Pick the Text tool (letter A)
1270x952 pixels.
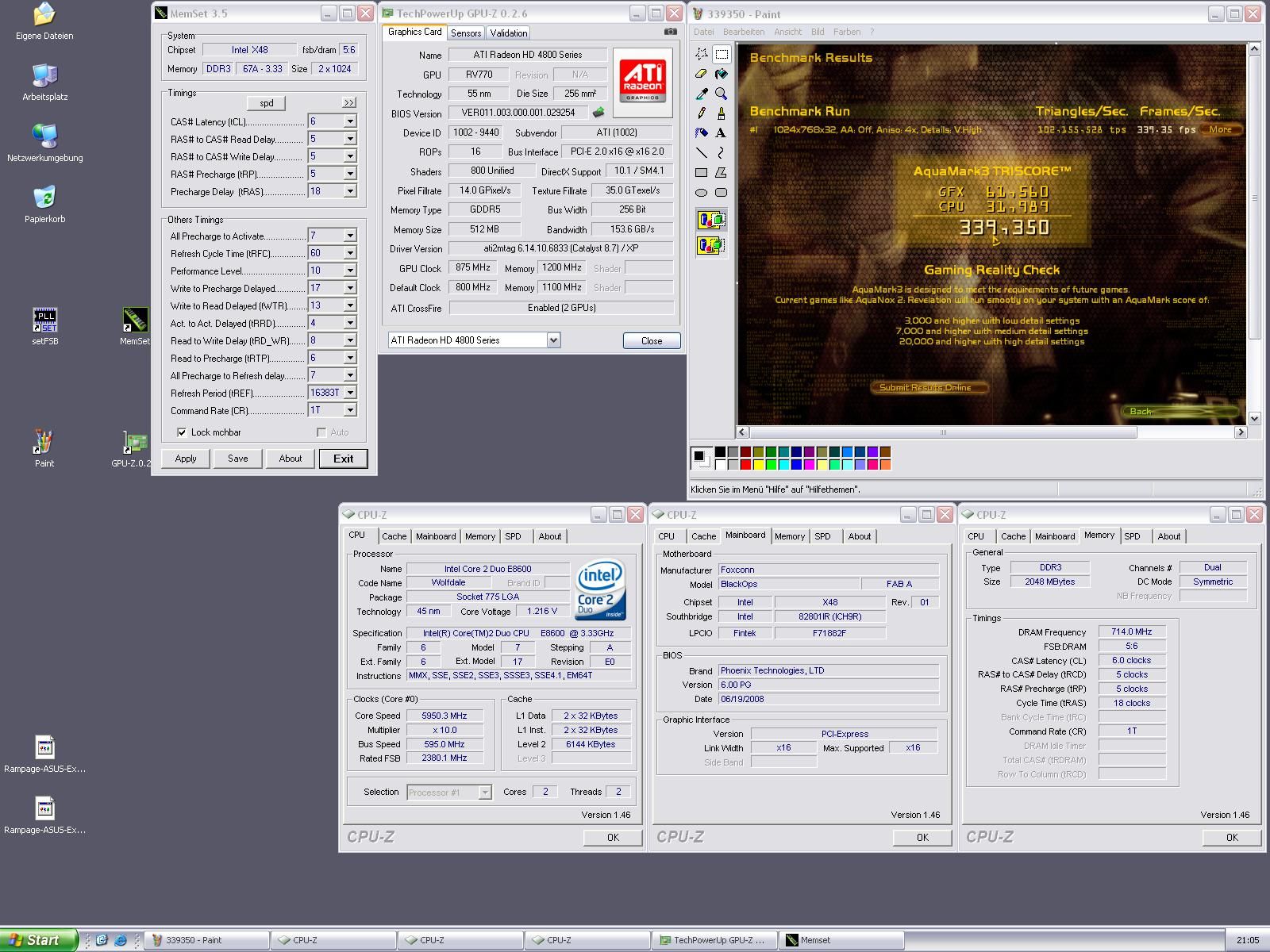pyautogui.click(x=721, y=133)
